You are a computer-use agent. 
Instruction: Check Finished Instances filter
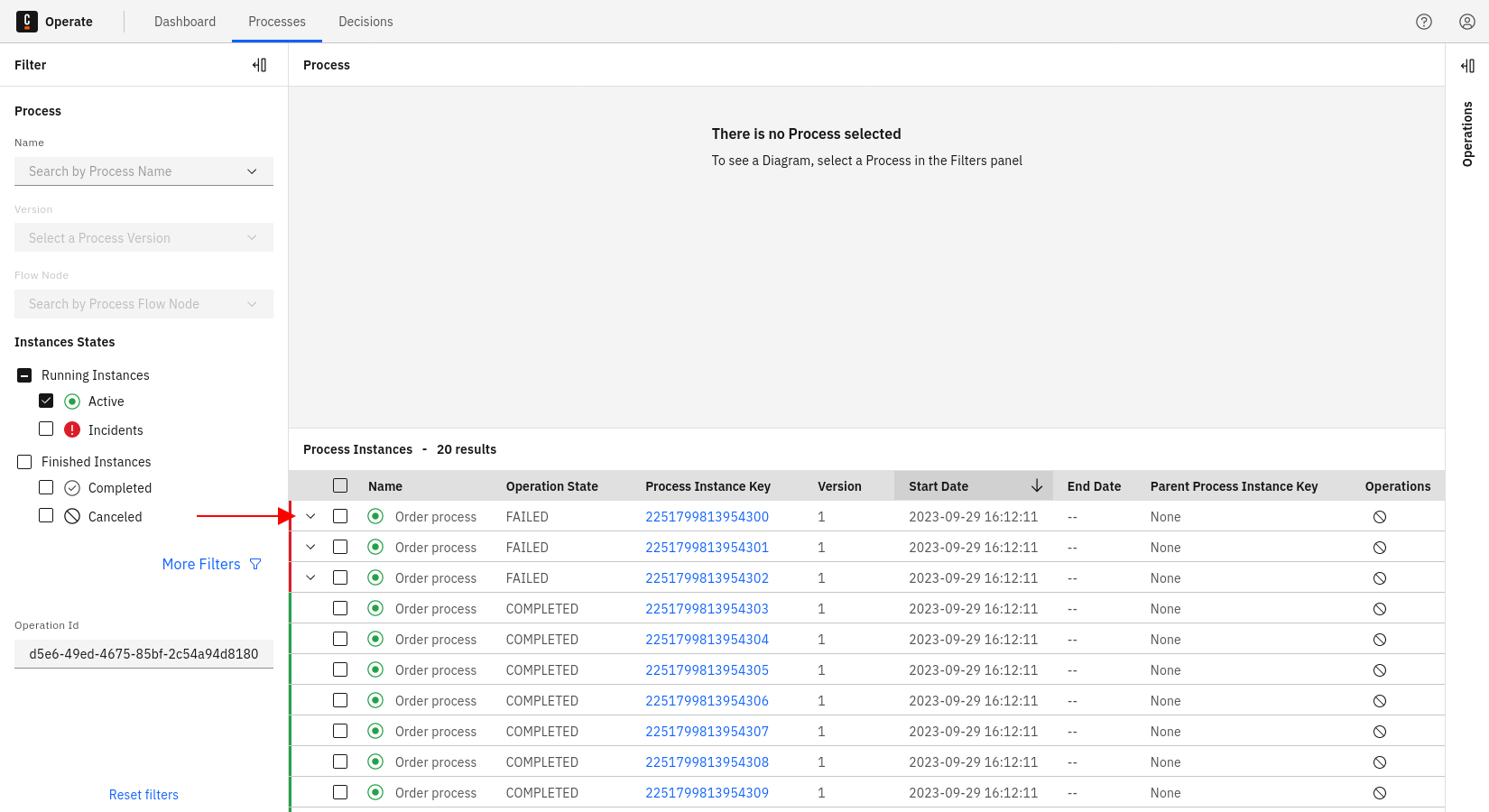(x=24, y=462)
